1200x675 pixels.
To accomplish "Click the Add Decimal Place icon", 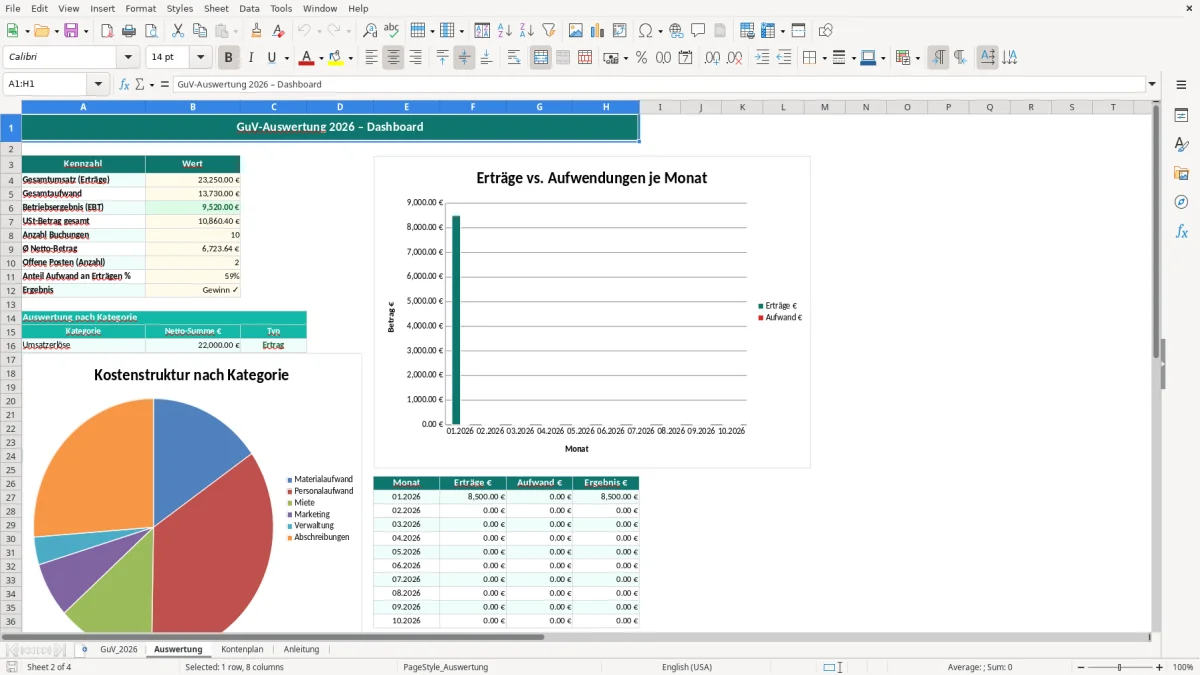I will pos(712,58).
